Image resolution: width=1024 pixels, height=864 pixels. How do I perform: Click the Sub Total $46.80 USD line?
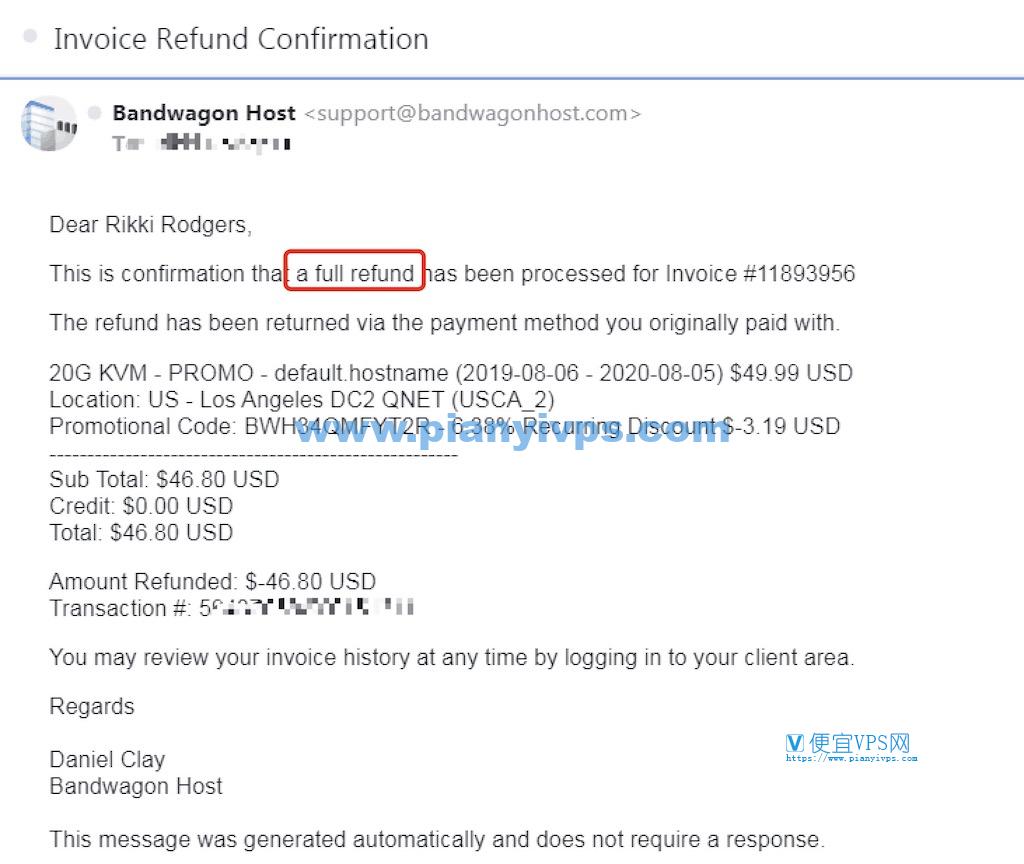(165, 479)
